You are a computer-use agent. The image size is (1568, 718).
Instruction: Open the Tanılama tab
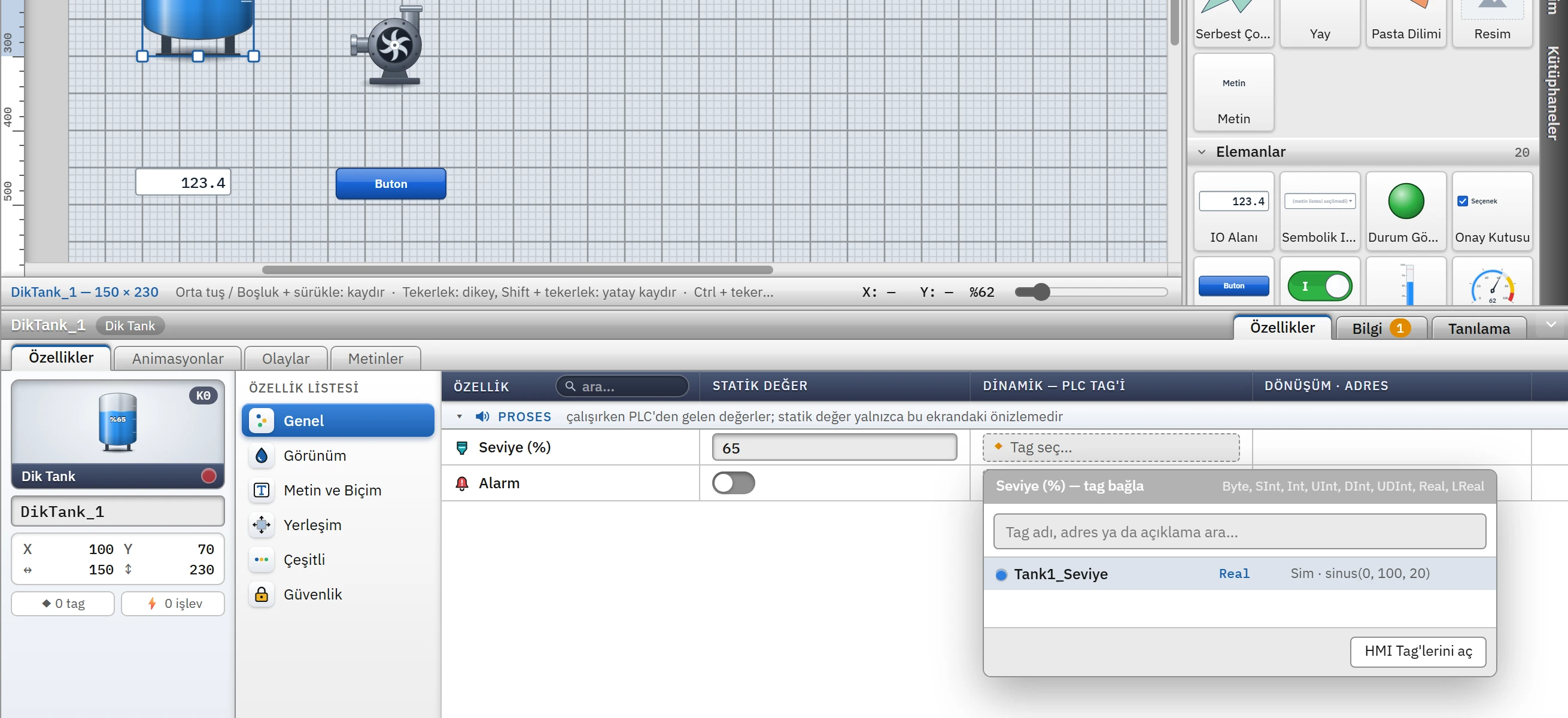point(1478,328)
